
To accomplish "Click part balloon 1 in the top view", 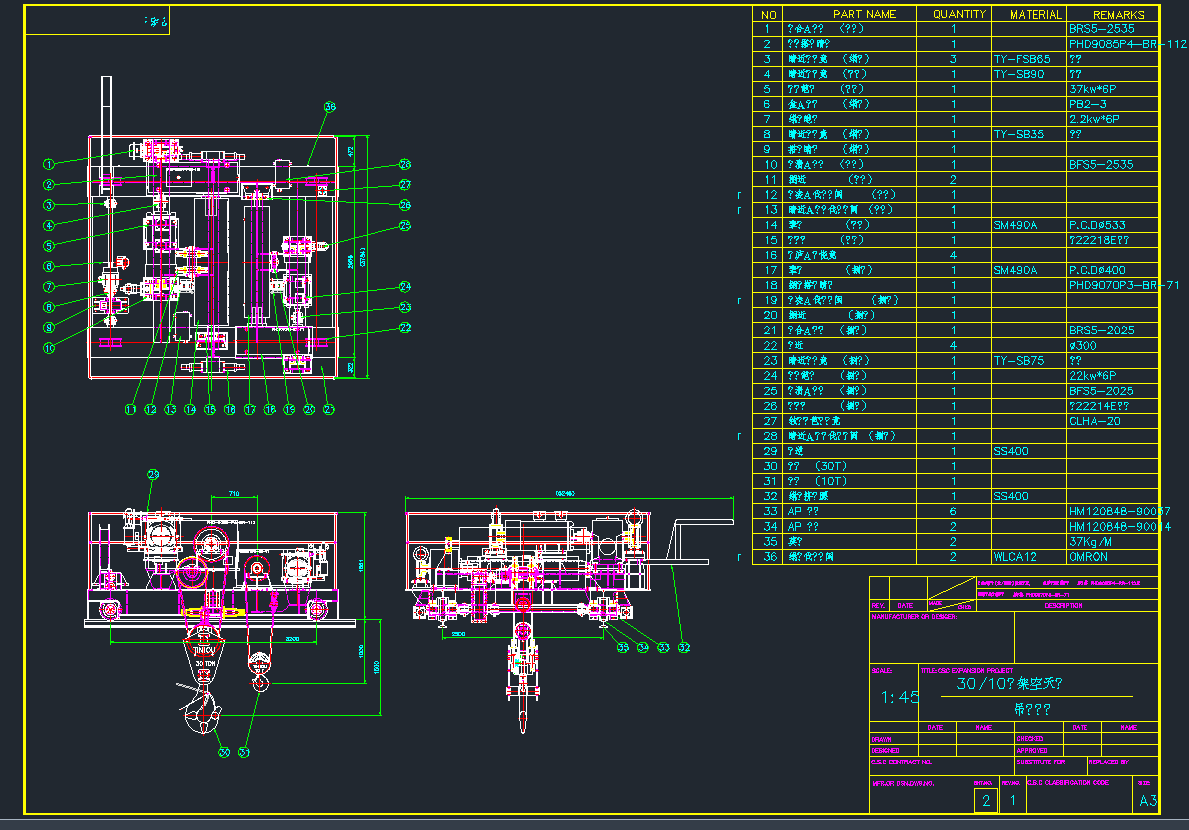I will pyautogui.click(x=47, y=163).
